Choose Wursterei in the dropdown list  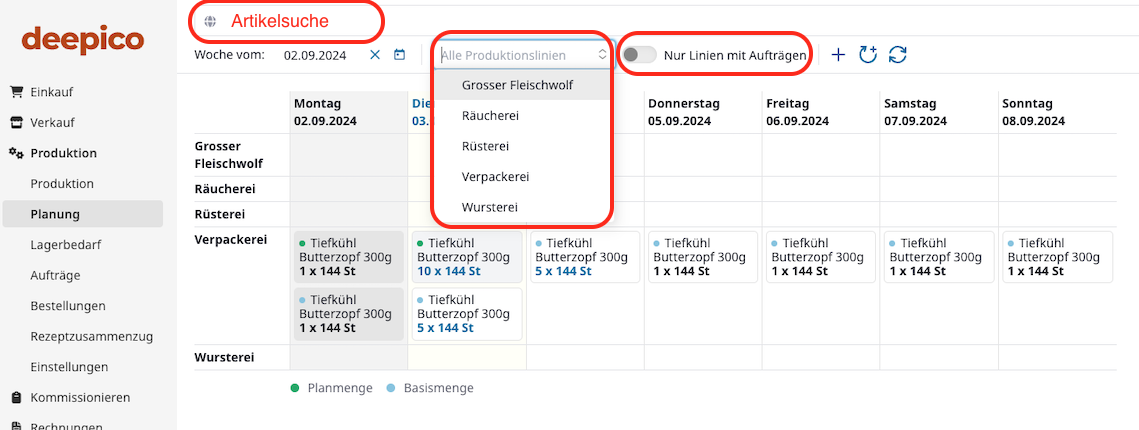point(490,207)
